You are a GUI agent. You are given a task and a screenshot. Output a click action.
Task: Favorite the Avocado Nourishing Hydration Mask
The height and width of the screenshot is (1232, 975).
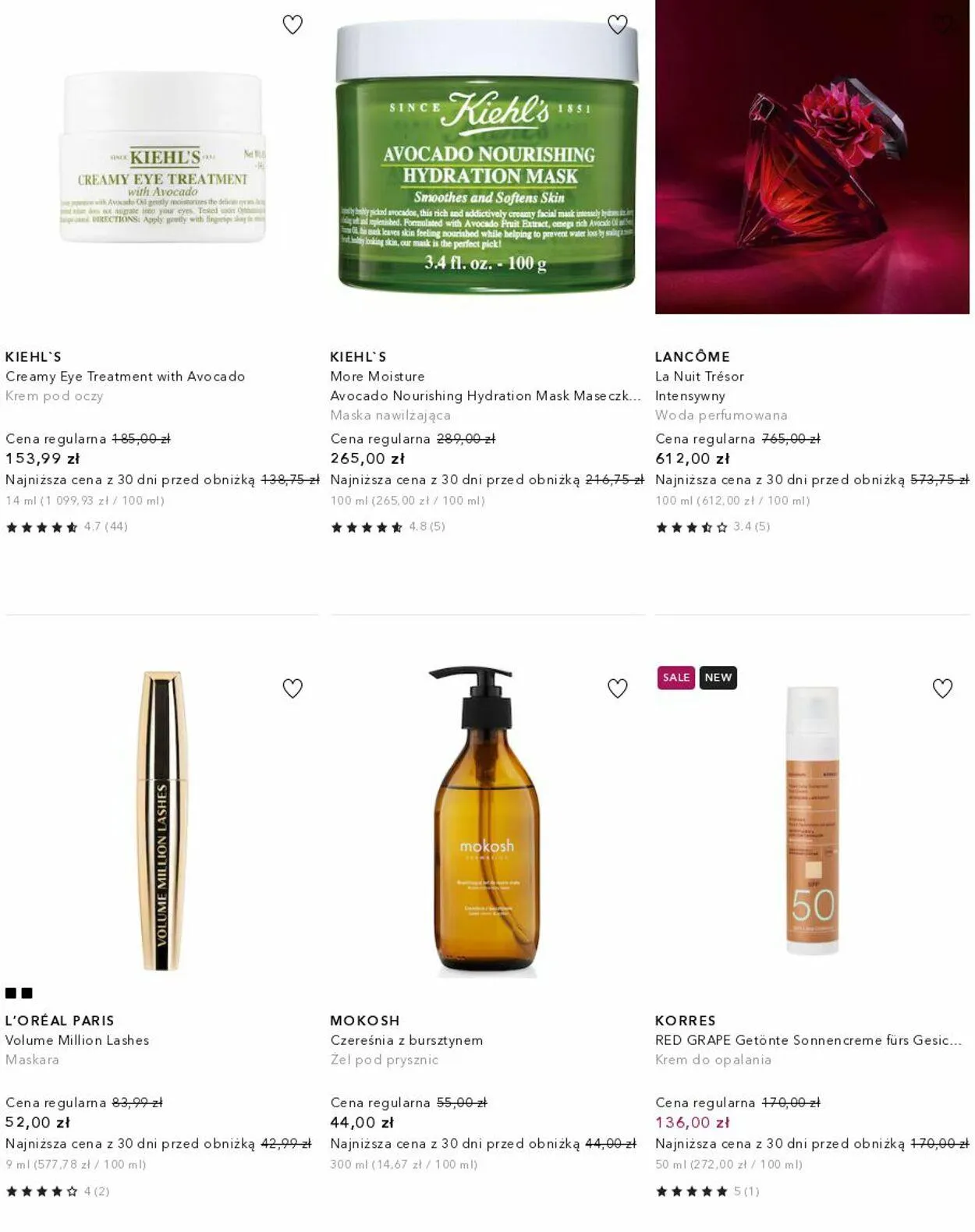617,25
